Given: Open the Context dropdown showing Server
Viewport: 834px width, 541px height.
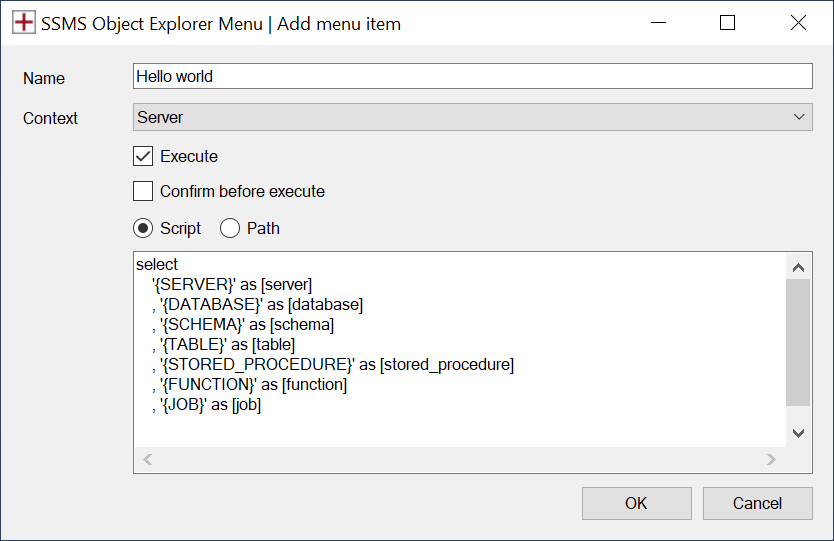Looking at the screenshot, I should [x=472, y=117].
